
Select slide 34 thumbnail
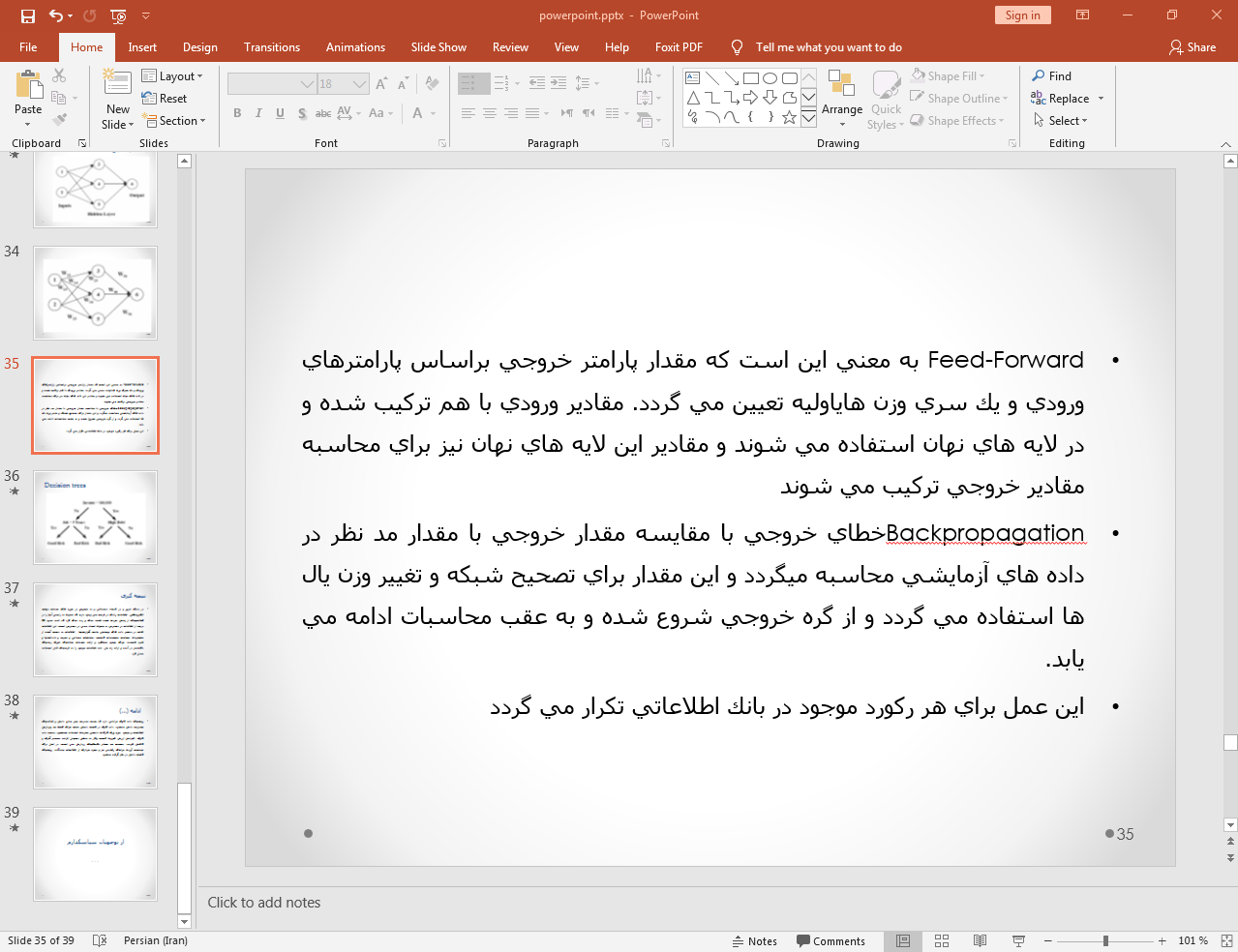95,292
